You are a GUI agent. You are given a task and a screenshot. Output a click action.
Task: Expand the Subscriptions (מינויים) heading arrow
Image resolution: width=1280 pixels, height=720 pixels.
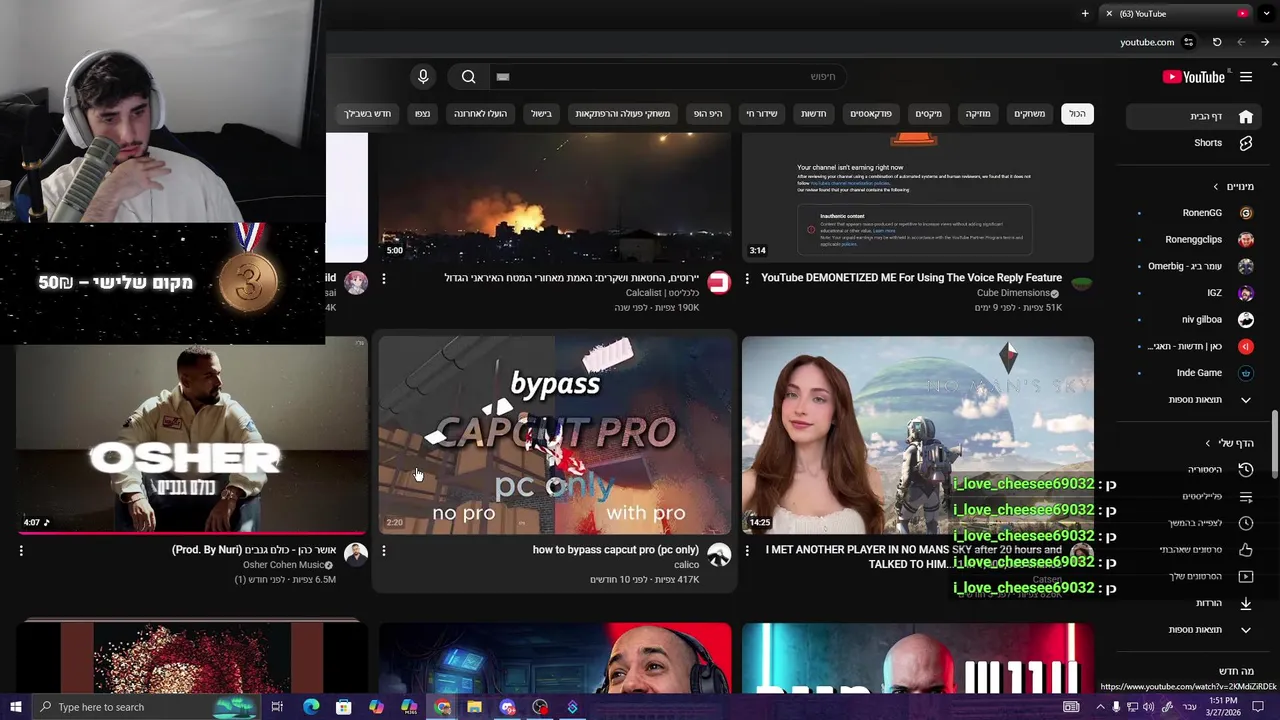(x=1216, y=187)
